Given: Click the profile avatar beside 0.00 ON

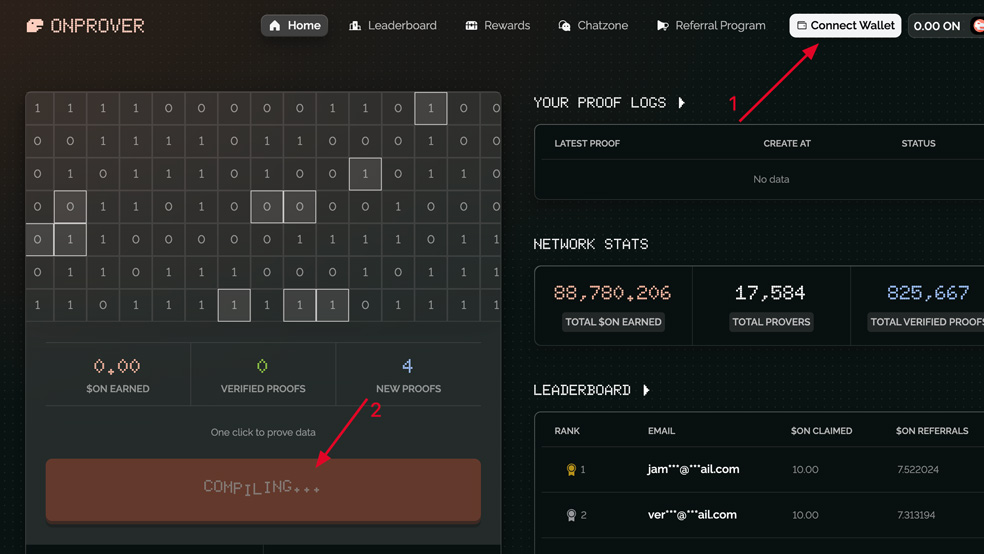Looking at the screenshot, I should [x=978, y=26].
